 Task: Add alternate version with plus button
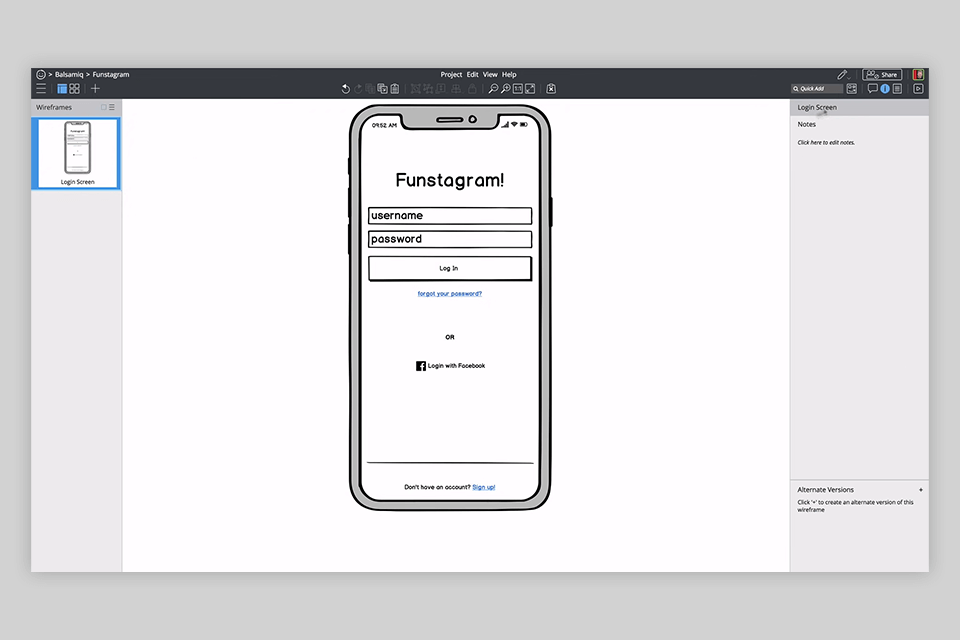pyautogui.click(x=921, y=490)
